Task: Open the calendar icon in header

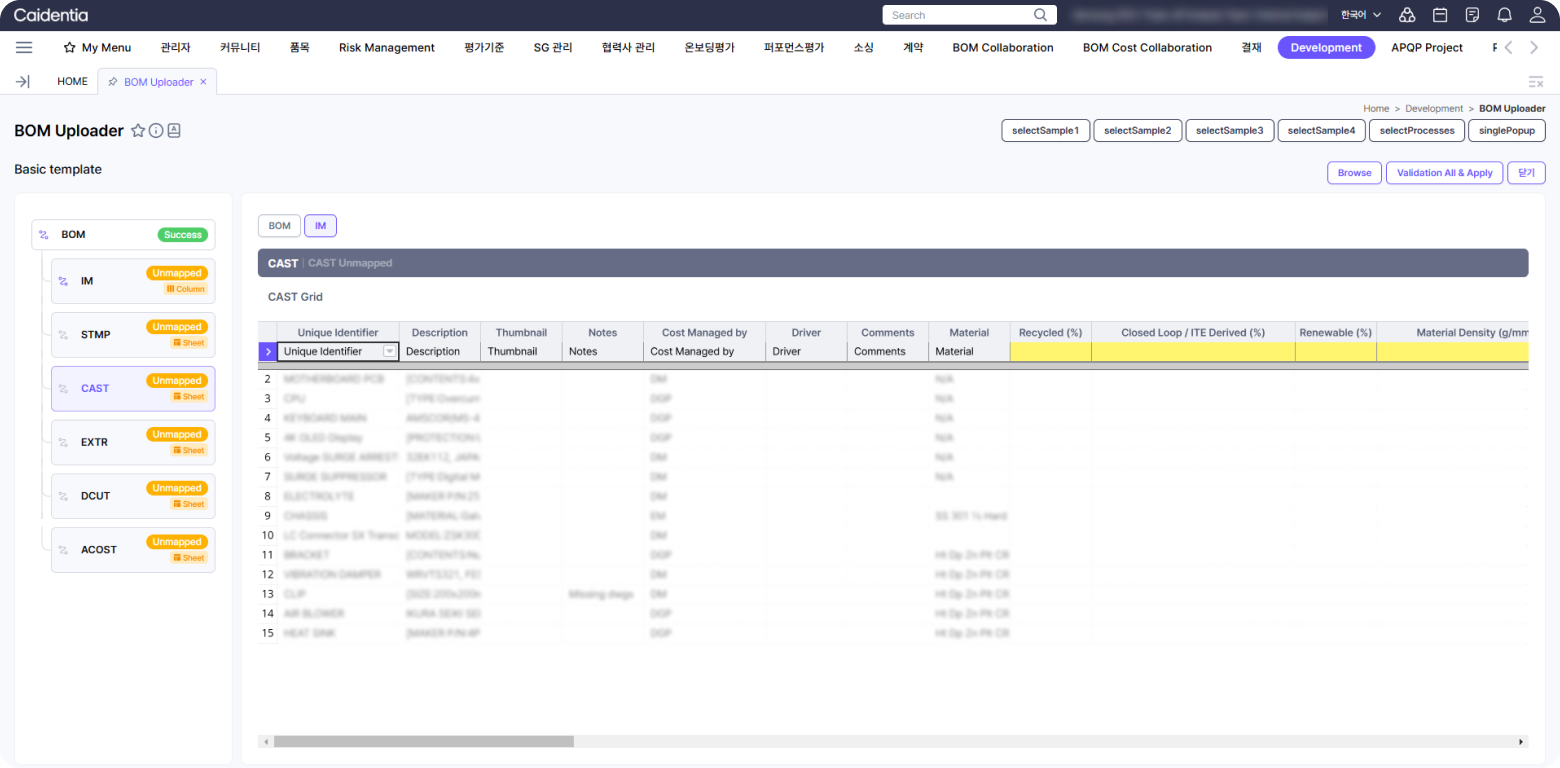Action: click(x=1440, y=15)
